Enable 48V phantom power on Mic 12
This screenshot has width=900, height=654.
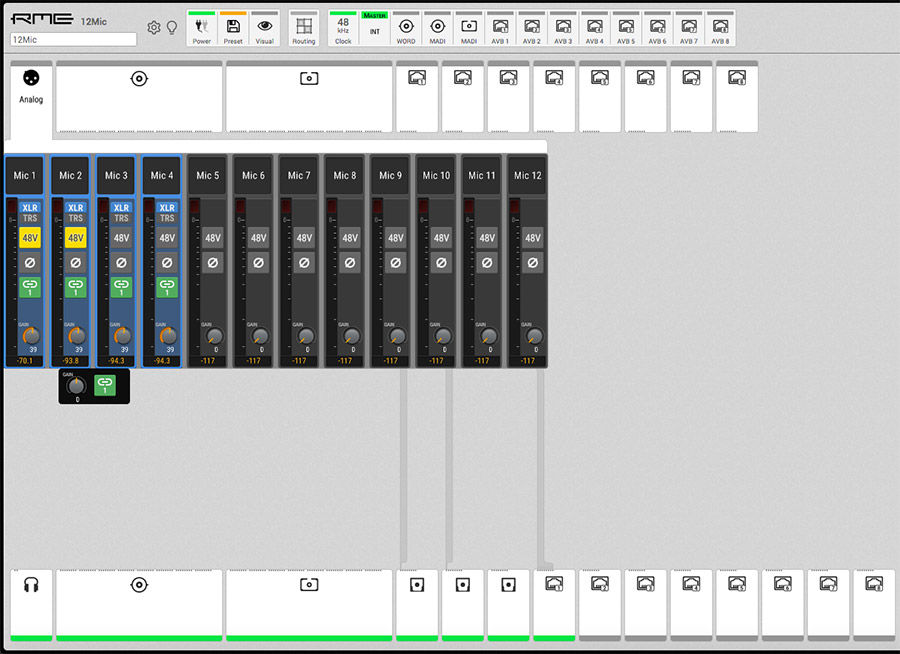coord(533,238)
